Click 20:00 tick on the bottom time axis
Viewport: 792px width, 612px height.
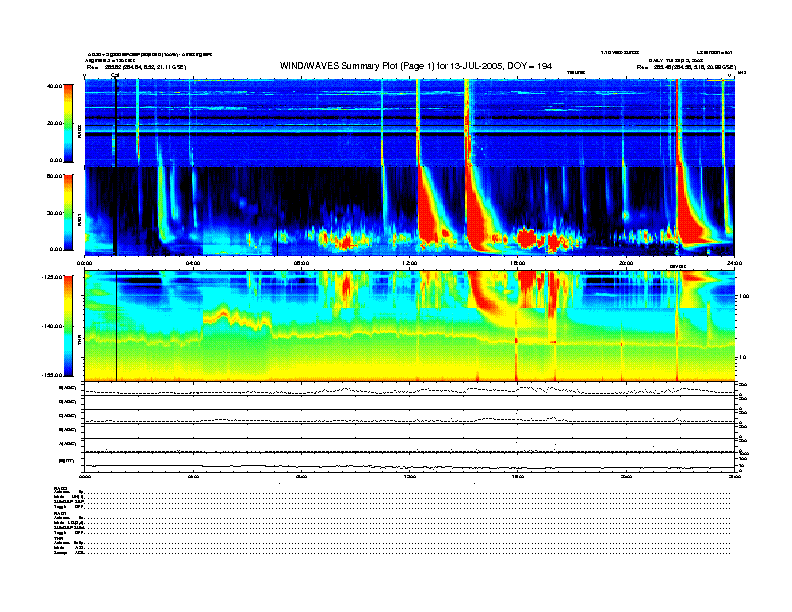(626, 476)
